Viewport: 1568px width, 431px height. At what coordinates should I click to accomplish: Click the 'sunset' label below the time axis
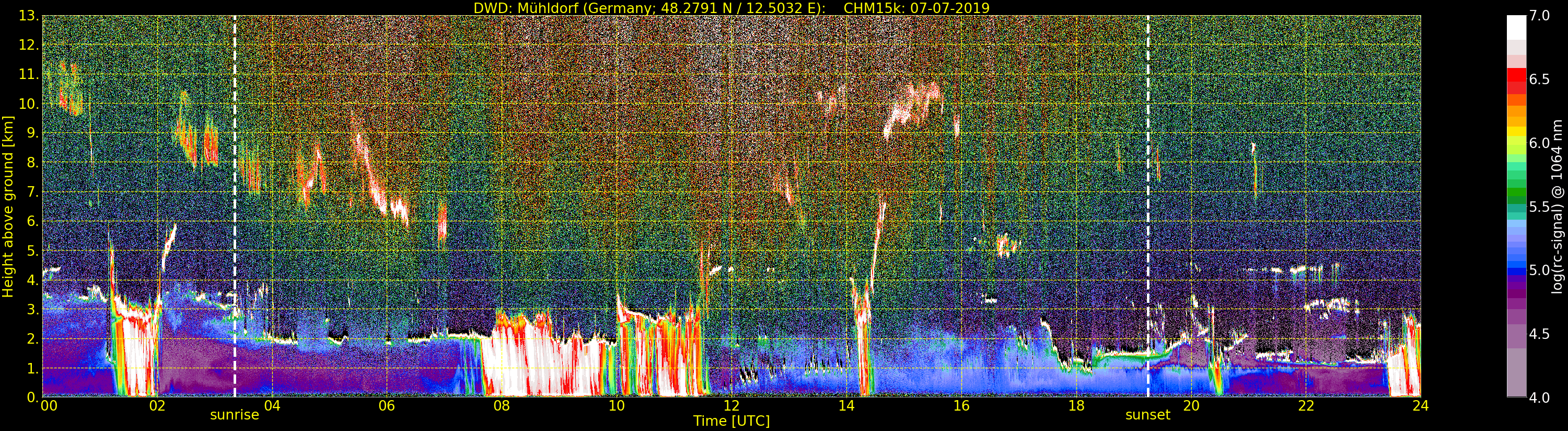1147,415
